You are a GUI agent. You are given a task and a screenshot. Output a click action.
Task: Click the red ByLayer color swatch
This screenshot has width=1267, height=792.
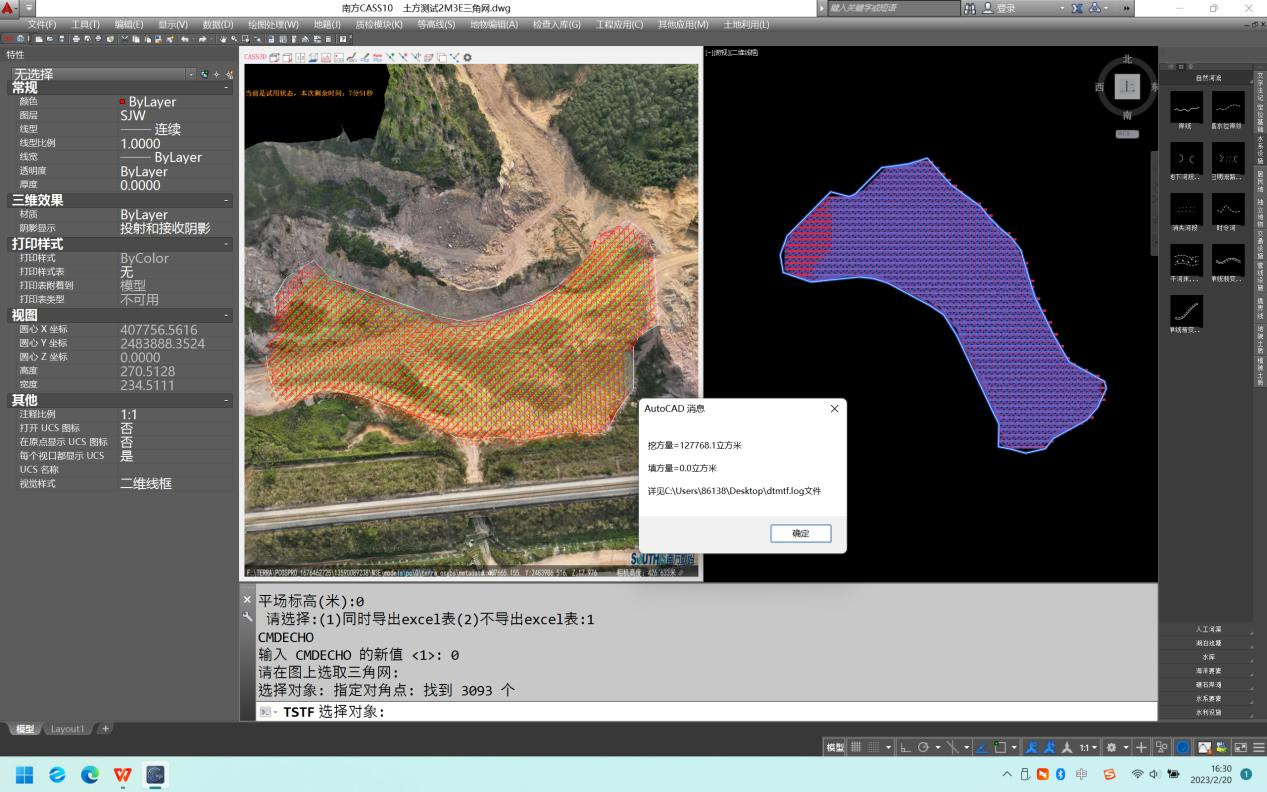pos(123,102)
